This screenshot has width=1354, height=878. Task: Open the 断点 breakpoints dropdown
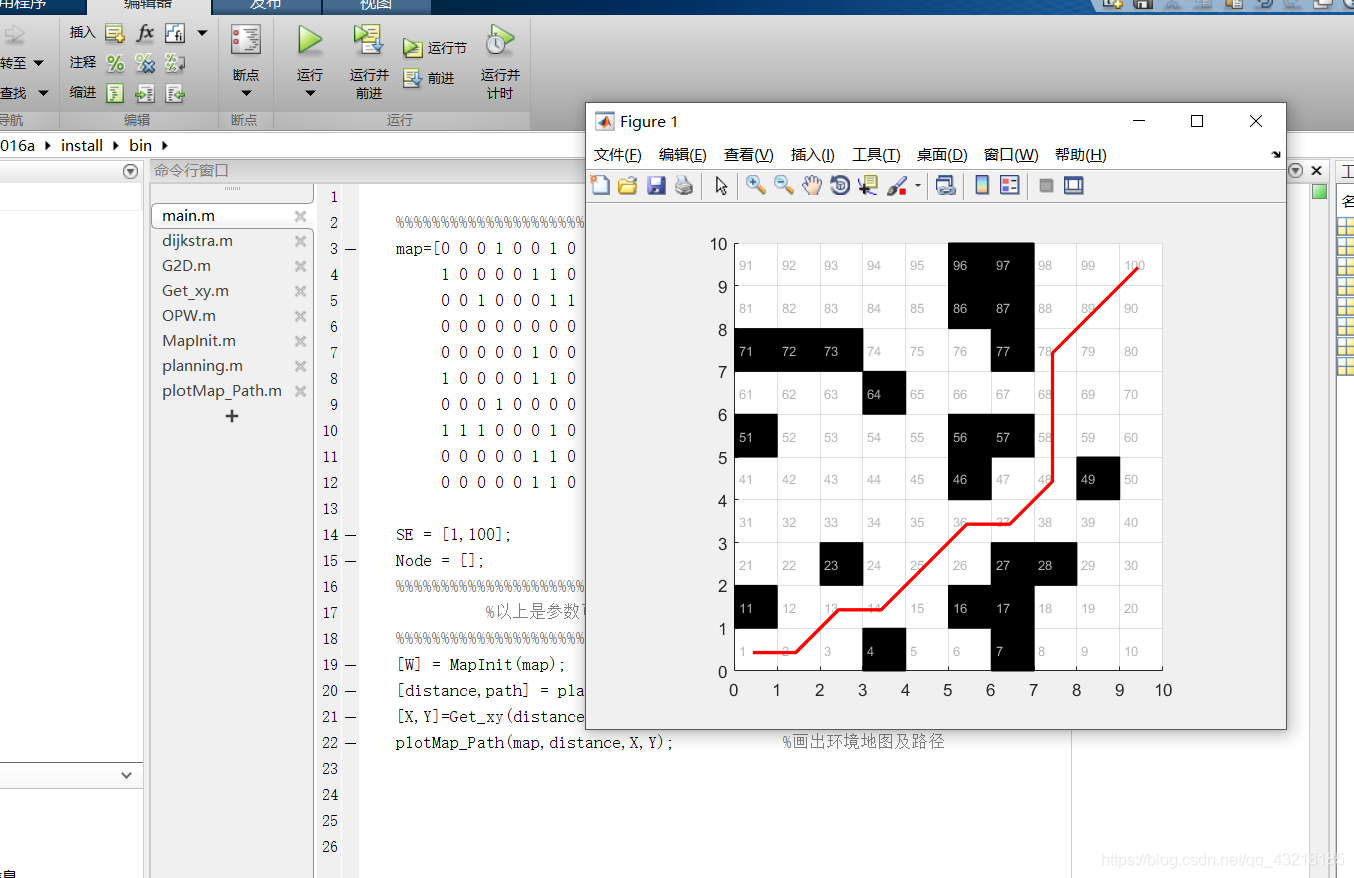coord(246,93)
